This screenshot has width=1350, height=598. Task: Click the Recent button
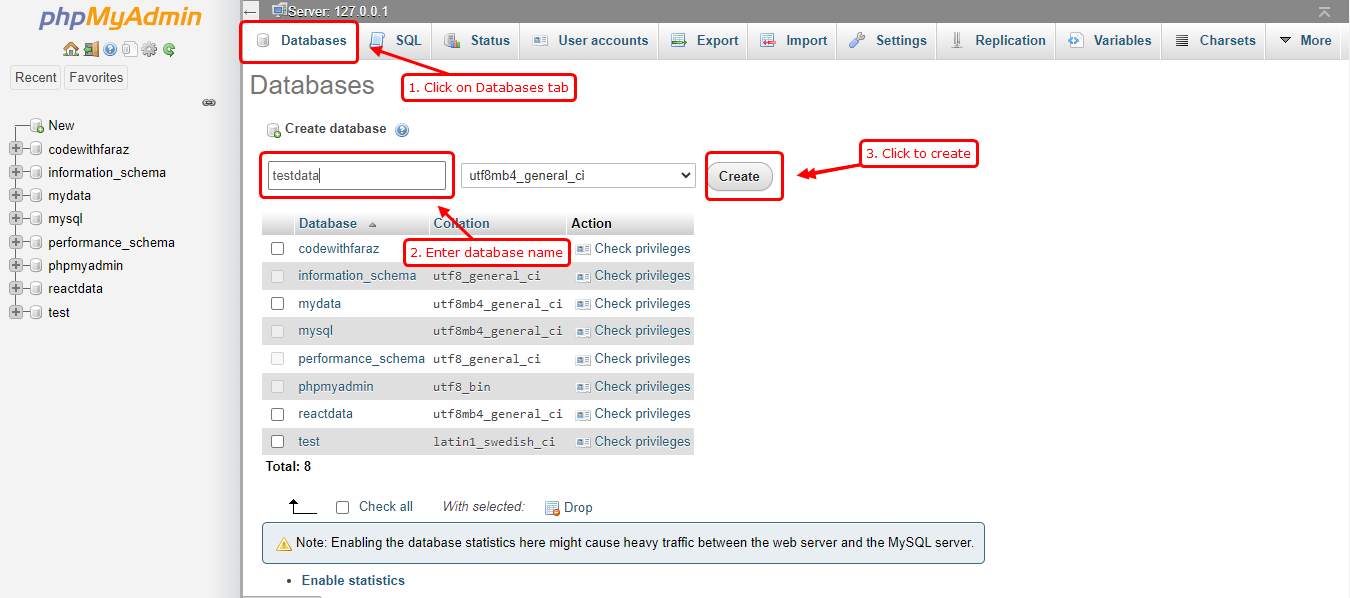tap(36, 78)
